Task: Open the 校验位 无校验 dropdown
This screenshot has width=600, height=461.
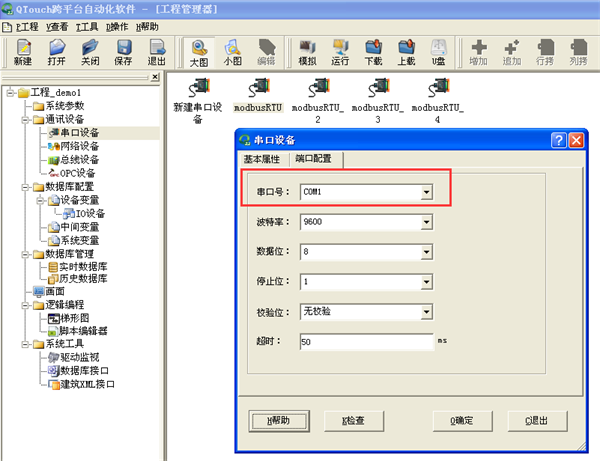Action: click(426, 312)
